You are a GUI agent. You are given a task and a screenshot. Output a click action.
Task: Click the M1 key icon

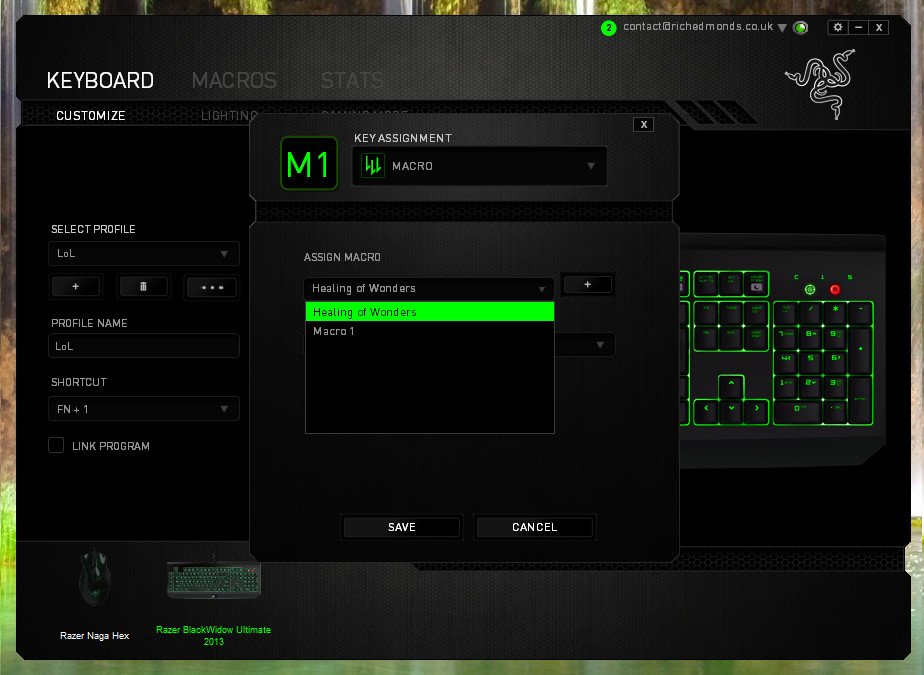pyautogui.click(x=309, y=163)
